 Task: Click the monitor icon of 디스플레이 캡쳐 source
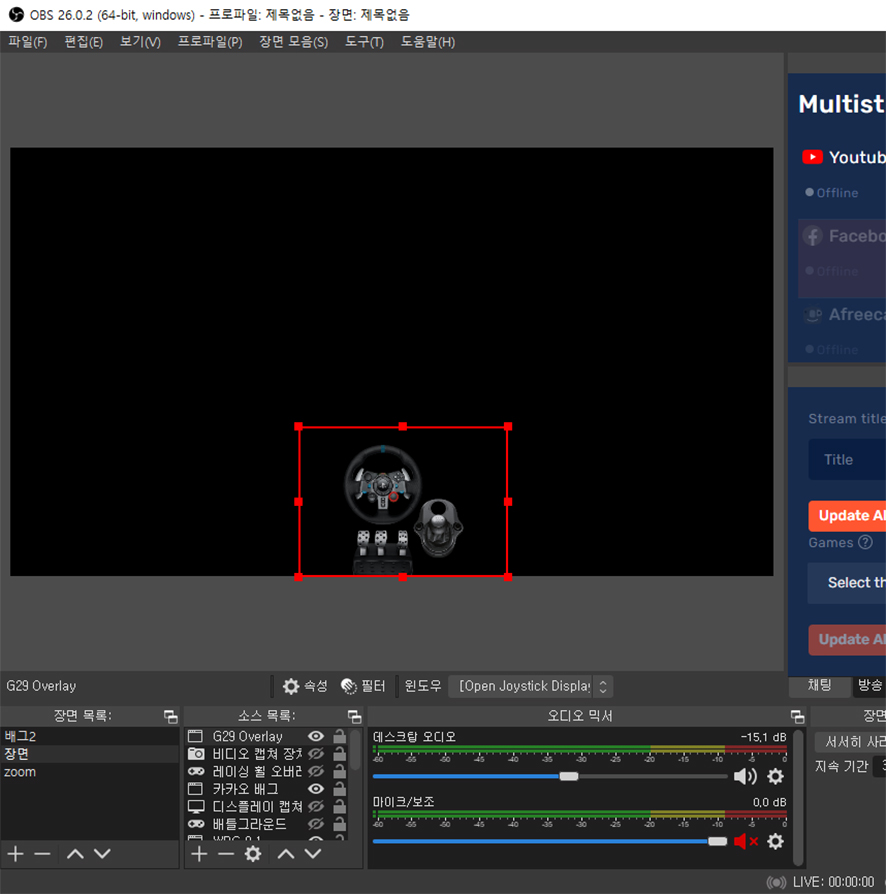196,807
